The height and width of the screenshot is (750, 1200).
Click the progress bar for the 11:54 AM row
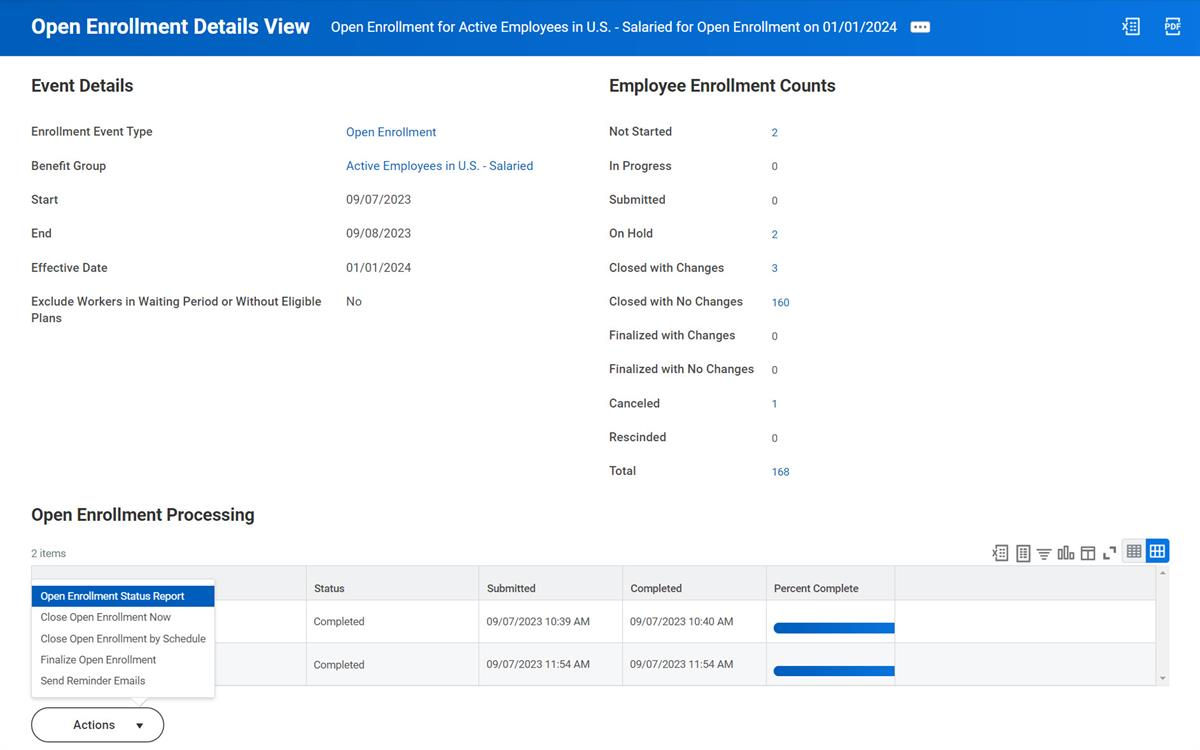834,671
